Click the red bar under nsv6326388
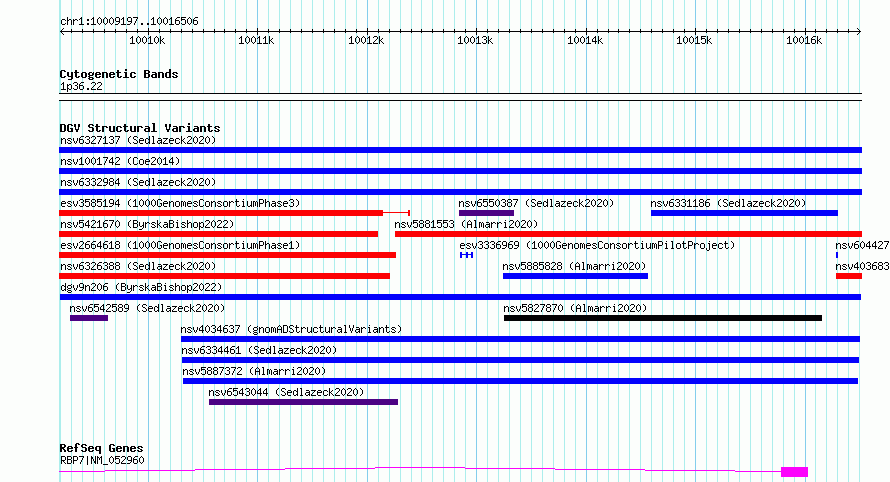Screen dimensions: 890x482 tap(224, 276)
